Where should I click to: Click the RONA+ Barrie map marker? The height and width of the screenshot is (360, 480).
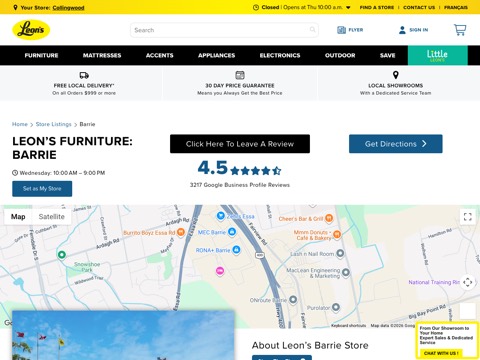[236, 250]
